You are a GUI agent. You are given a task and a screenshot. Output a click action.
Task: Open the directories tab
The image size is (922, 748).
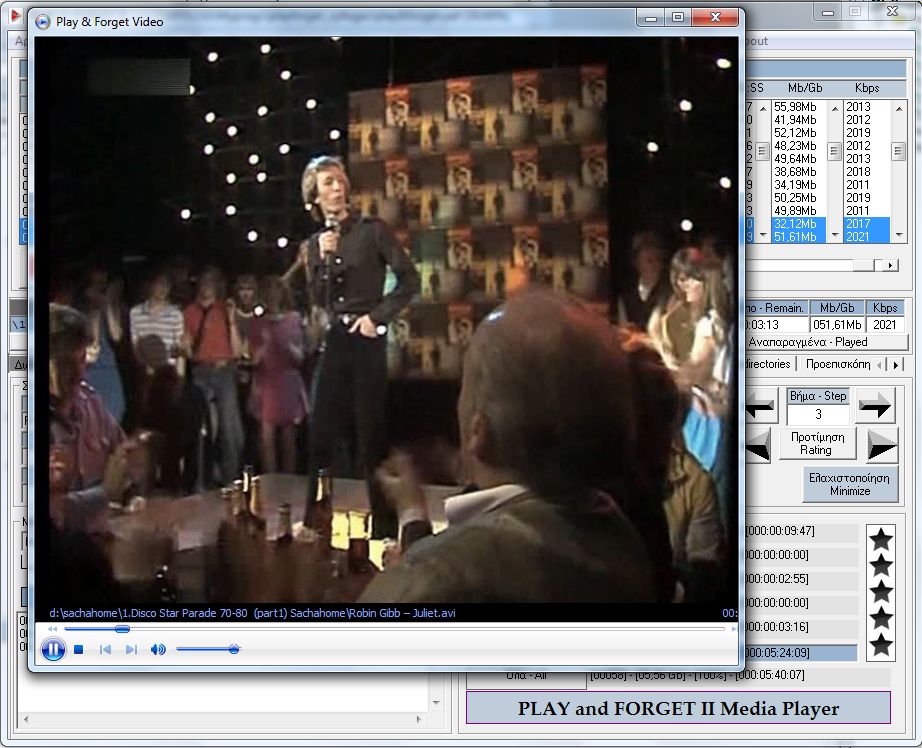(x=767, y=364)
